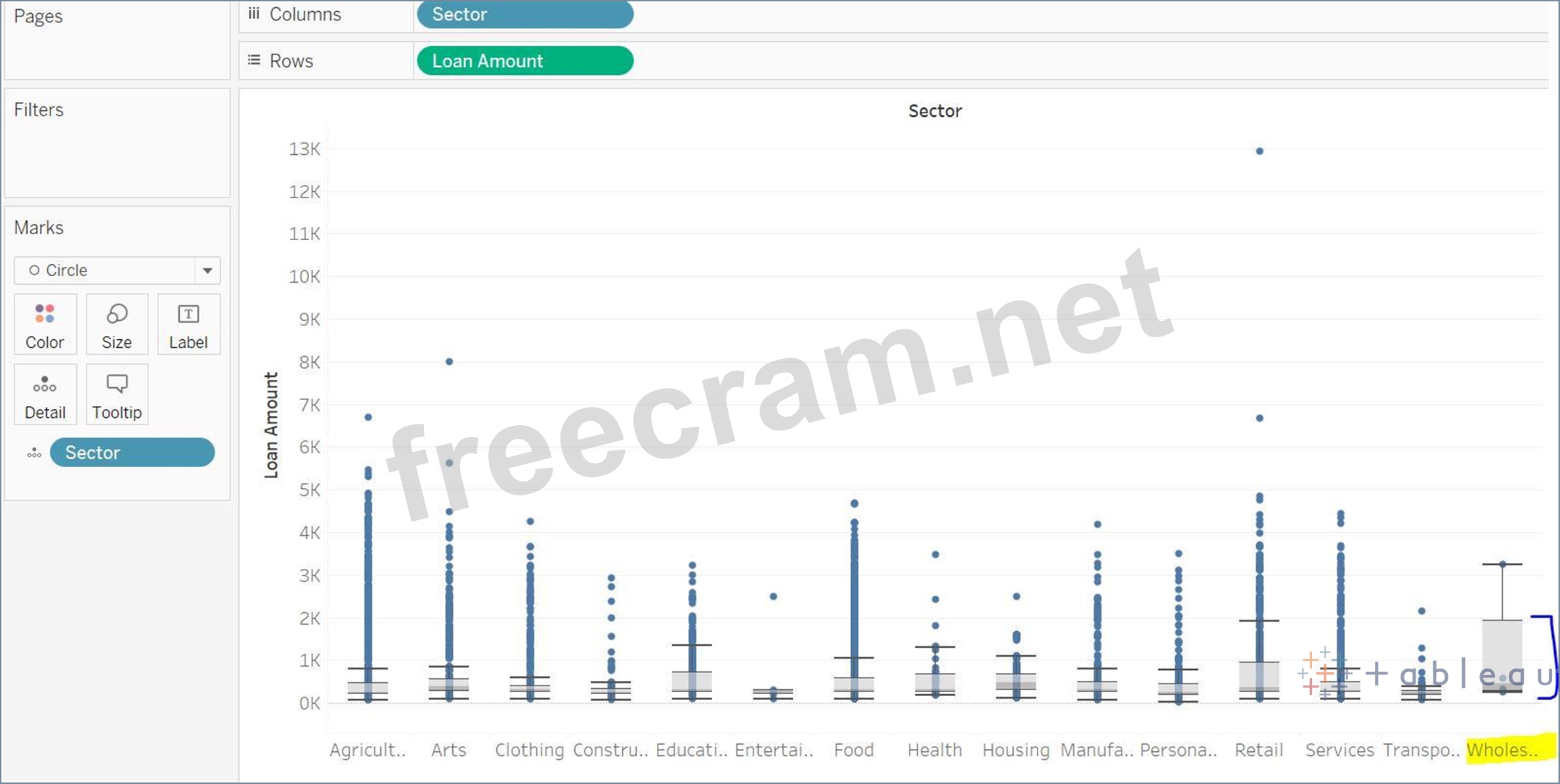The width and height of the screenshot is (1560, 784).
Task: Click the detail icon beside Sector pill
Action: click(x=34, y=453)
